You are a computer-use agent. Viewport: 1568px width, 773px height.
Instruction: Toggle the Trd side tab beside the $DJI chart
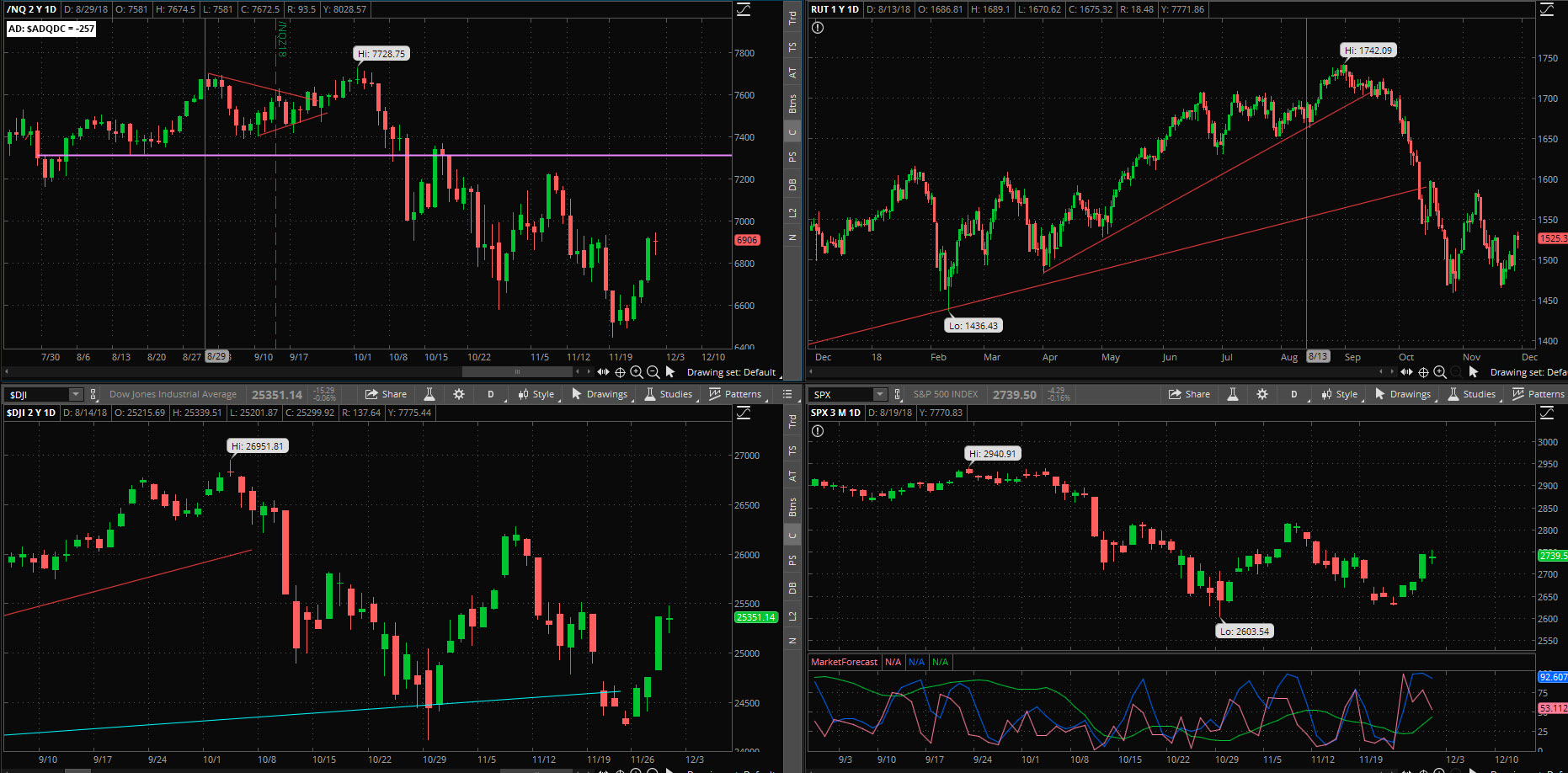point(792,421)
